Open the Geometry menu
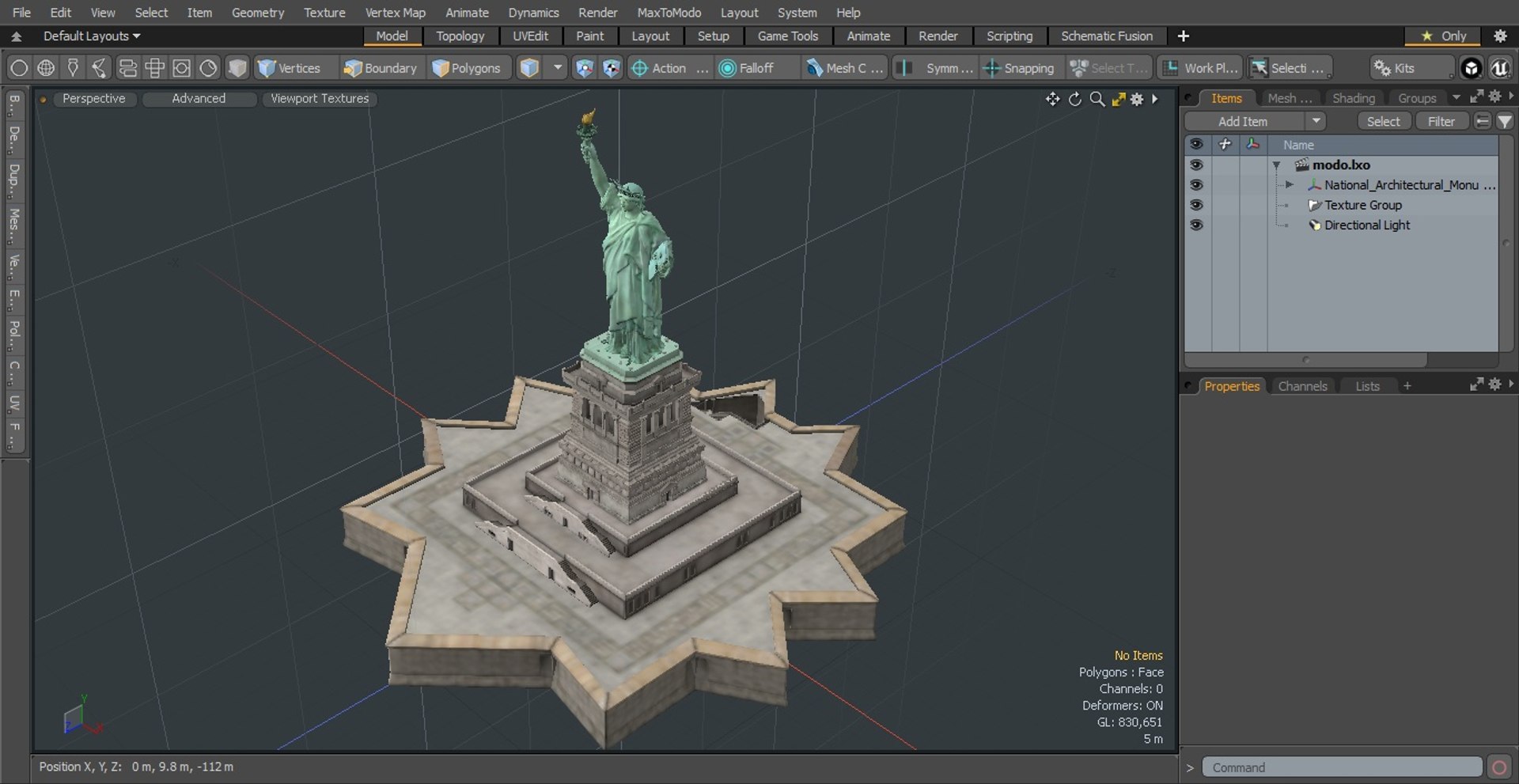 257,13
